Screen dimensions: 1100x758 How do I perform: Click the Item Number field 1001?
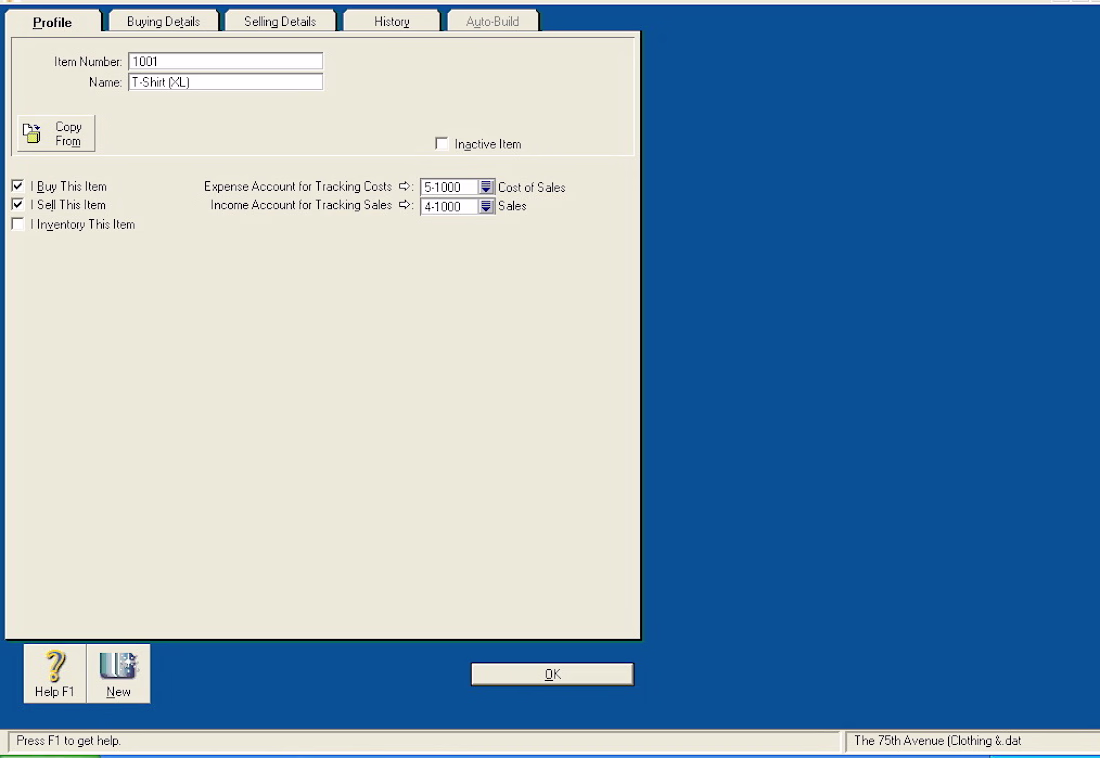tap(225, 61)
